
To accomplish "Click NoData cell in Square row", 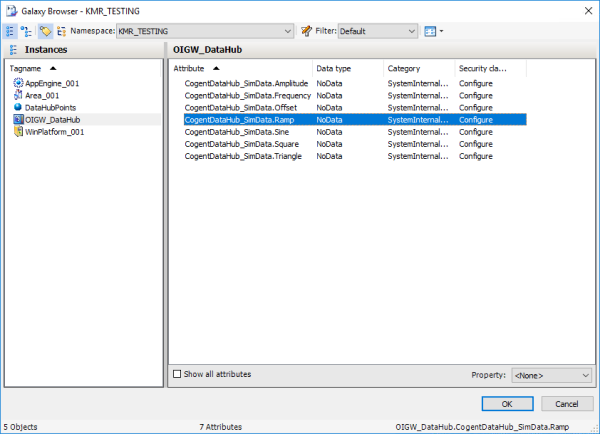I will coord(329,144).
